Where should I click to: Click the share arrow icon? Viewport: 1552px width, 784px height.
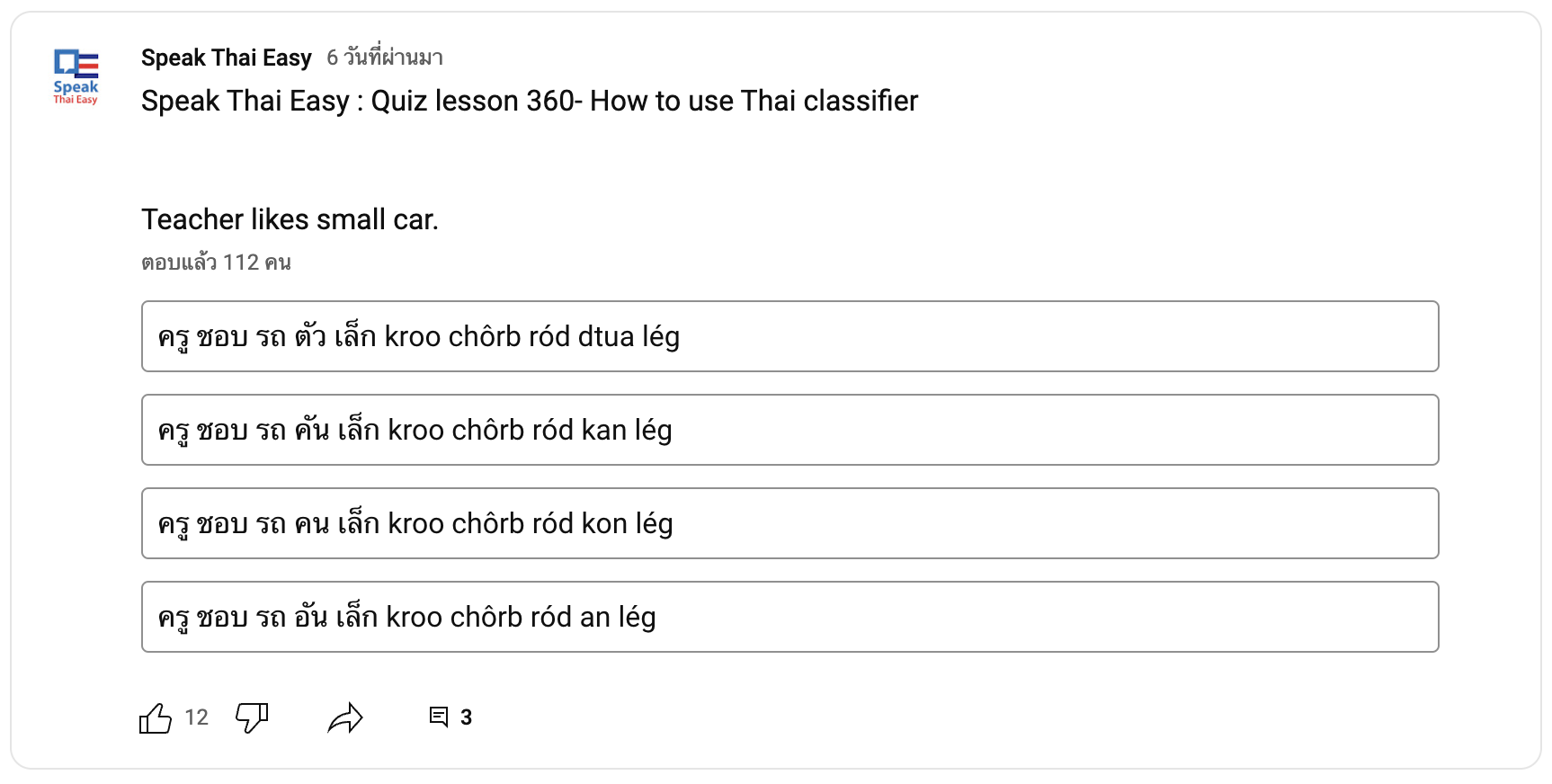pos(345,717)
